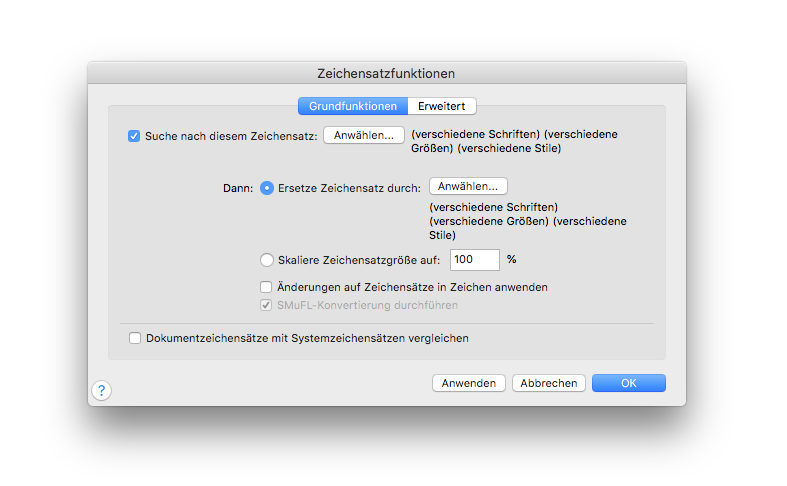This screenshot has width=787, height=486.
Task: Click the Abbrechen button
Action: point(549,383)
